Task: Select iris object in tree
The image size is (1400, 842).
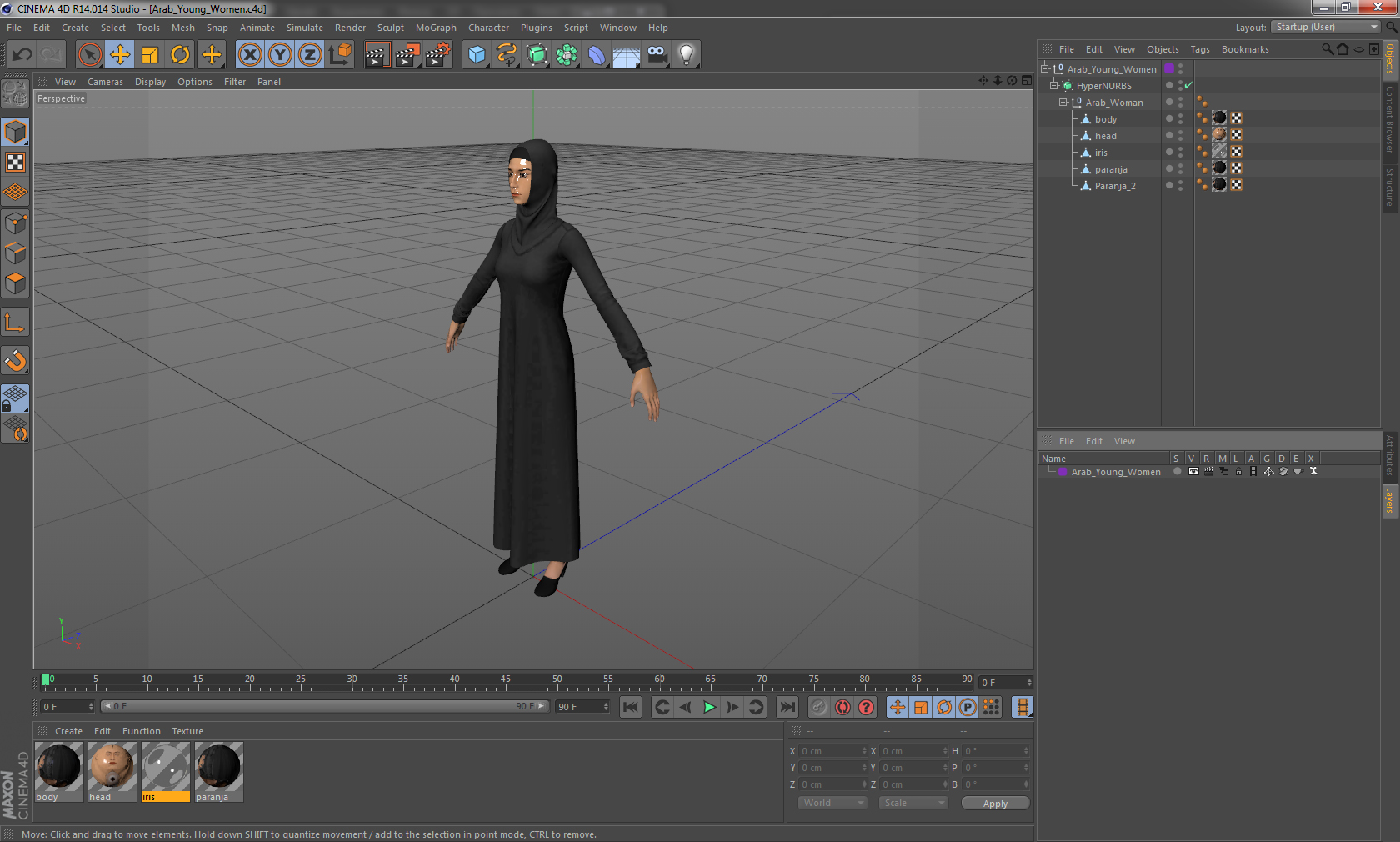Action: point(1101,153)
